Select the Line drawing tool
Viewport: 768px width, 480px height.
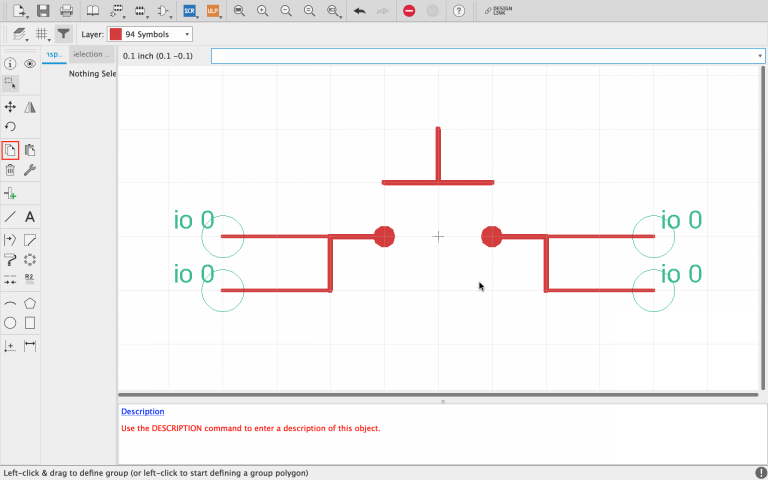10,216
